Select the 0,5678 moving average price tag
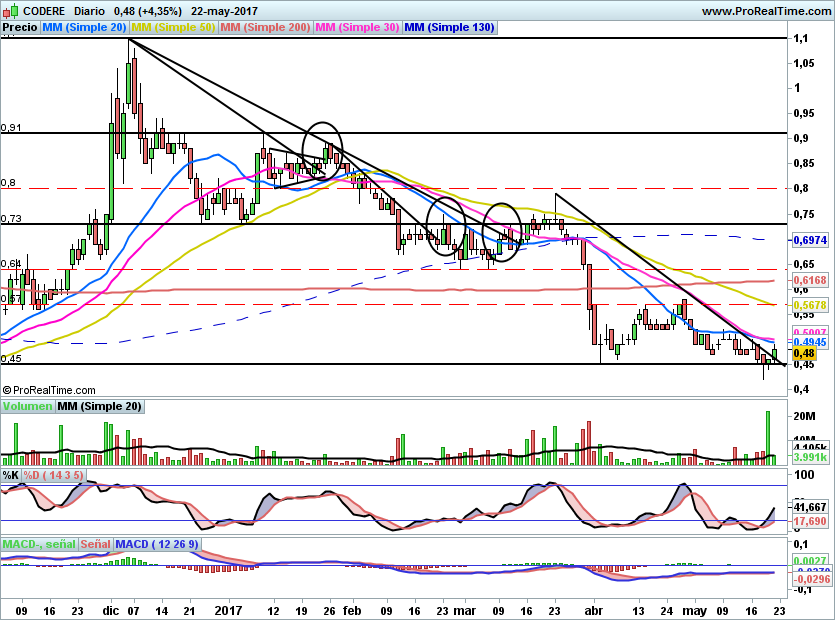 pos(809,305)
